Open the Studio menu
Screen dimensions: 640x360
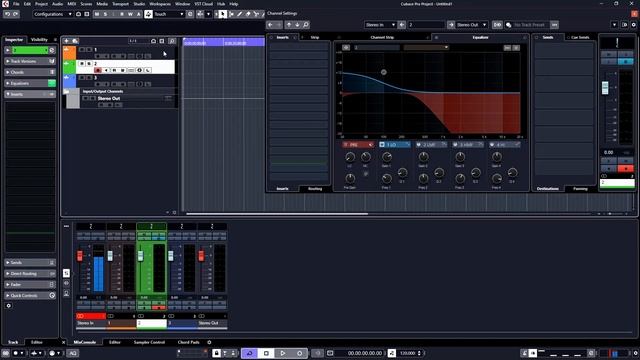pos(139,4)
